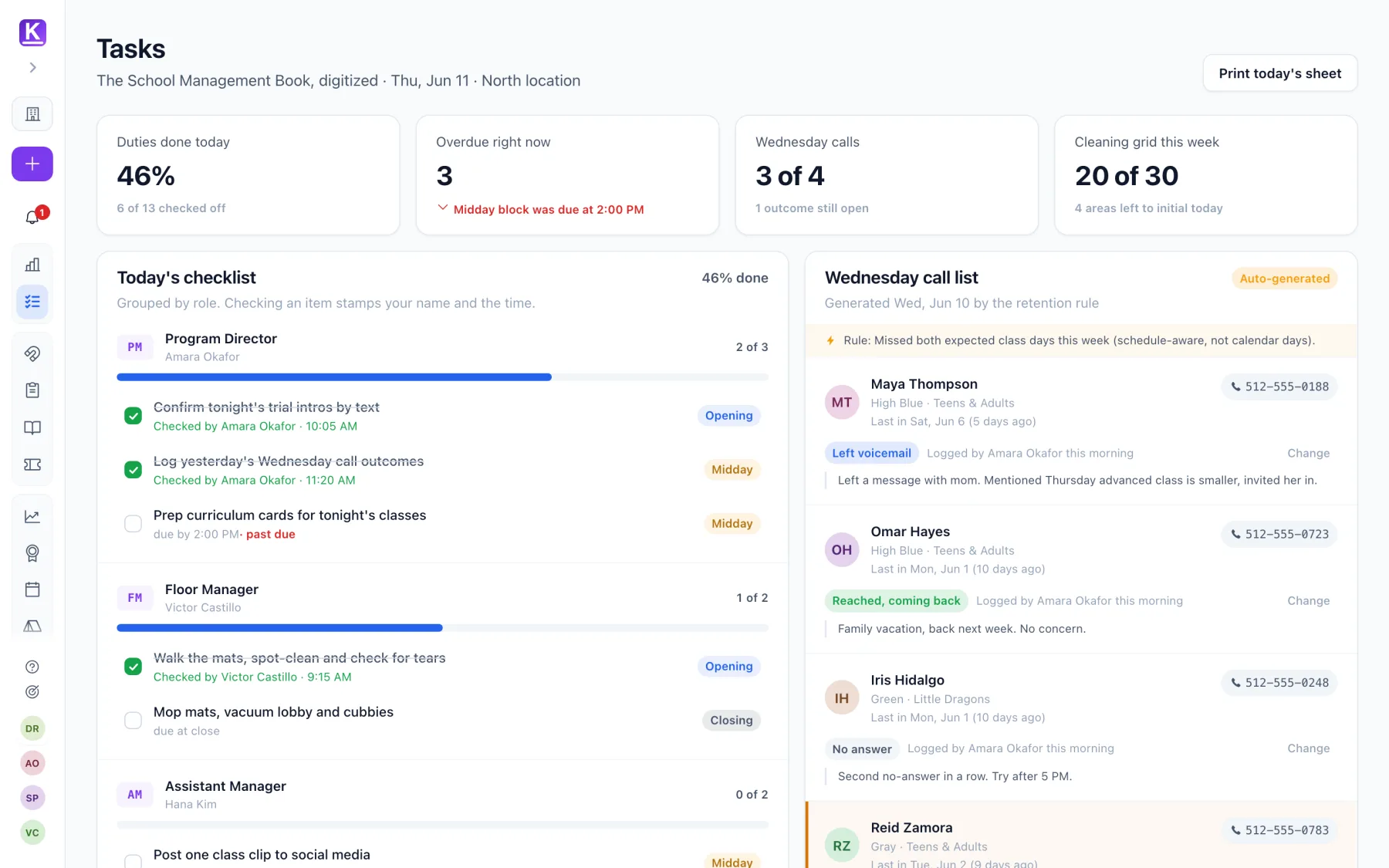Call Omar Hayes at 512-555-0723
Image resolution: width=1389 pixels, height=868 pixels.
point(1279,534)
